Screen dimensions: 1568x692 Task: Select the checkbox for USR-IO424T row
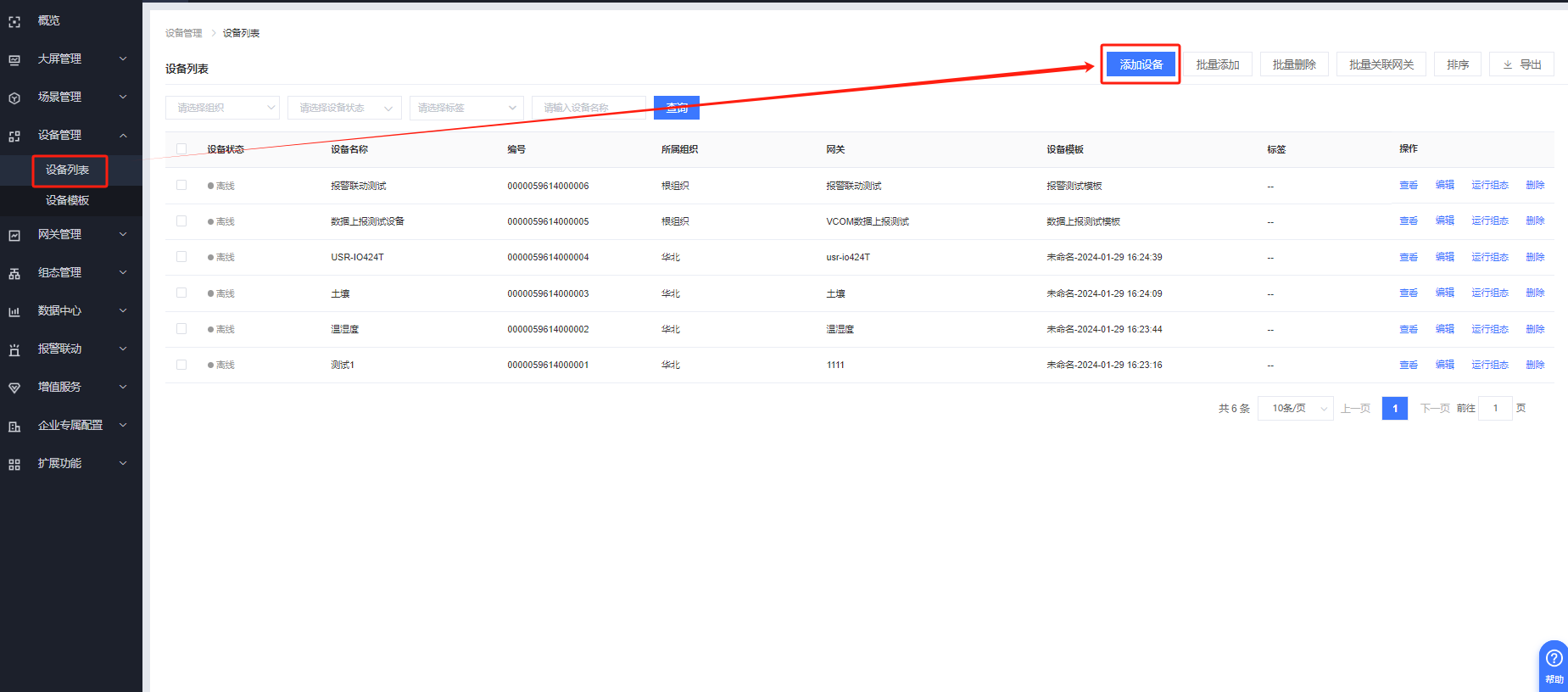[x=181, y=257]
